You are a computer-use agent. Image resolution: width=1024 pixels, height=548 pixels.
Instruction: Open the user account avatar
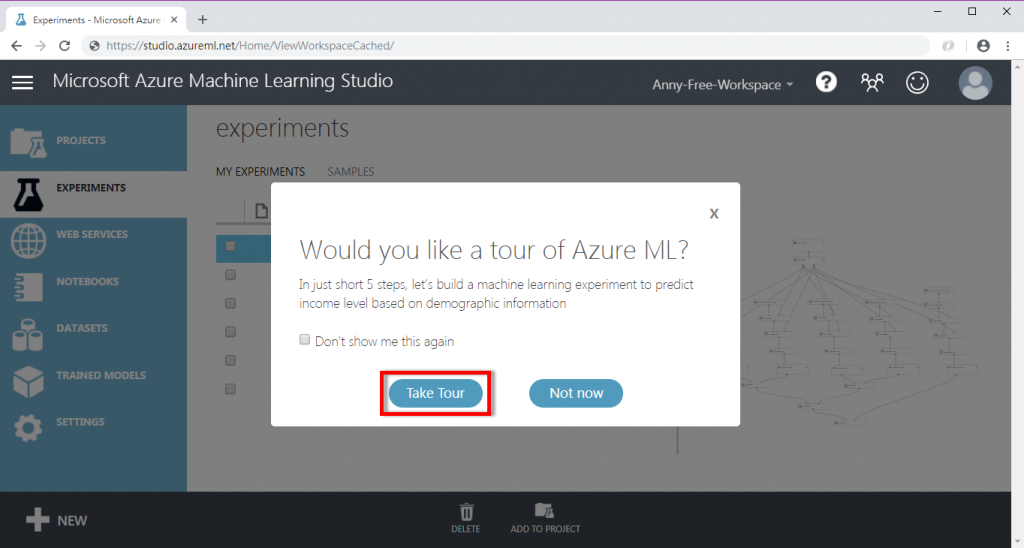point(975,82)
